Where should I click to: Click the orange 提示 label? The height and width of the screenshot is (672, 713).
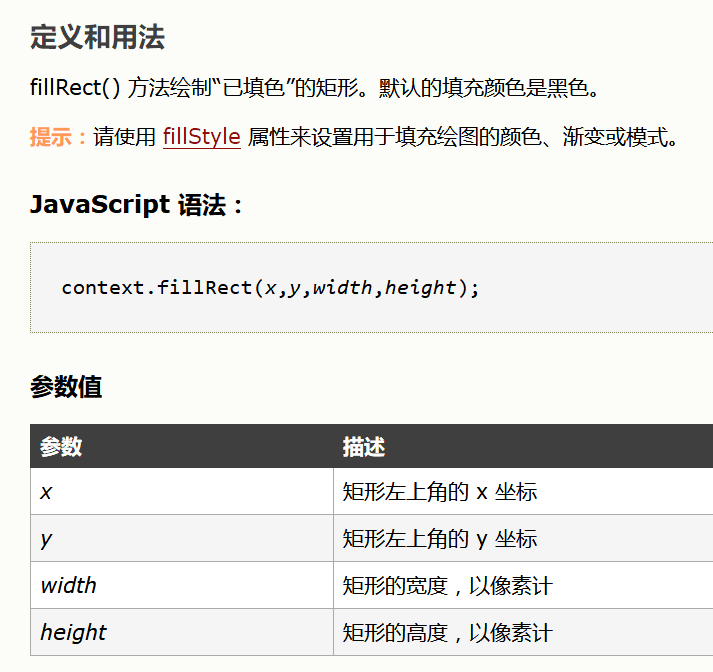[x=58, y=136]
